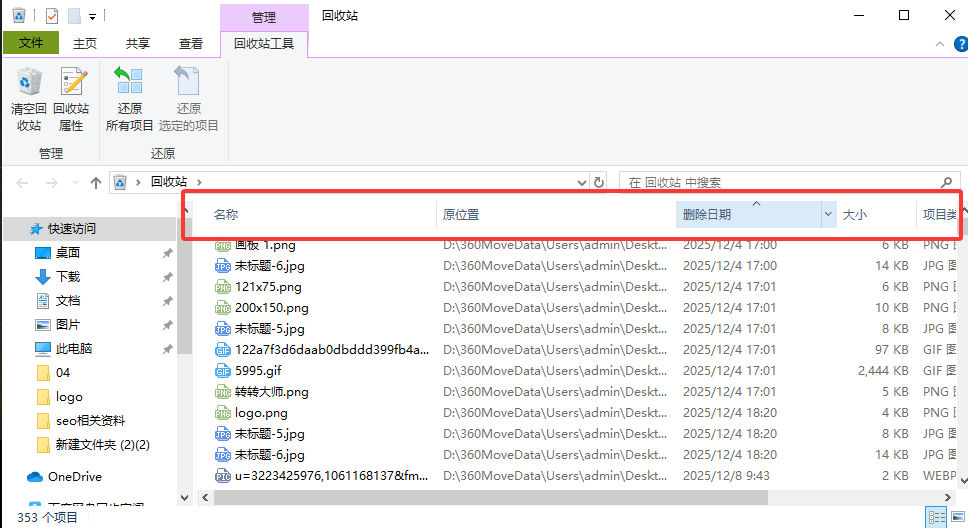The width and height of the screenshot is (968, 528).
Task: Open the 04 folder in navigation pane
Action: pos(62,373)
